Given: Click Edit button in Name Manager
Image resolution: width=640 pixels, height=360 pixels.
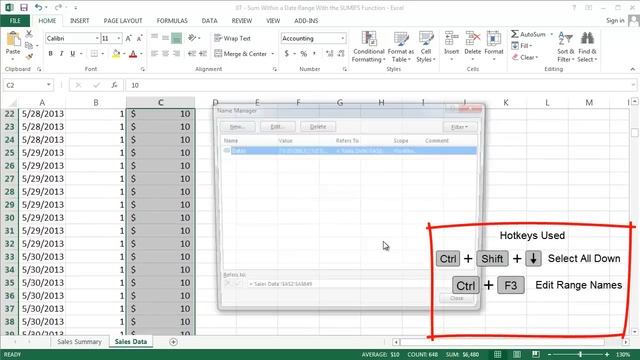Looking at the screenshot, I should pos(278,127).
